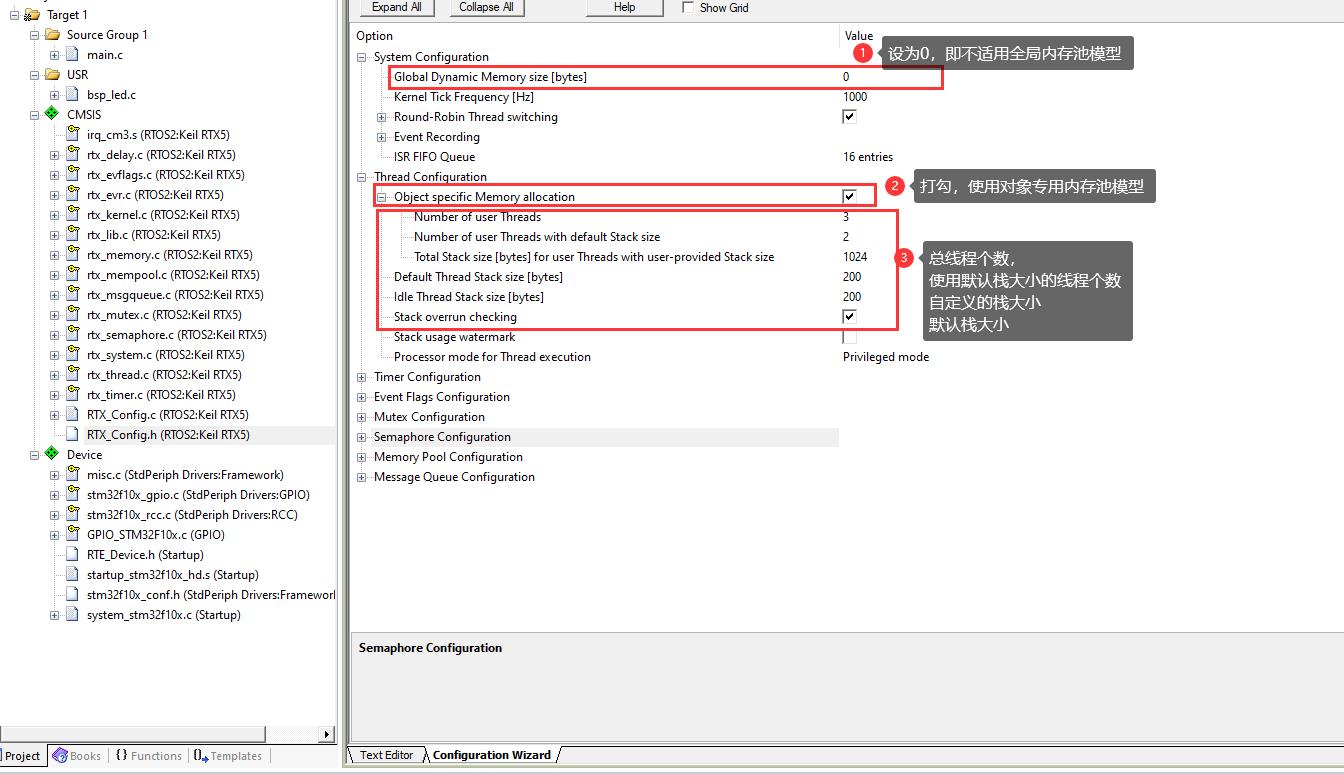The width and height of the screenshot is (1344, 774).
Task: Expand Round-Robin Thread switching node
Action: [x=382, y=117]
